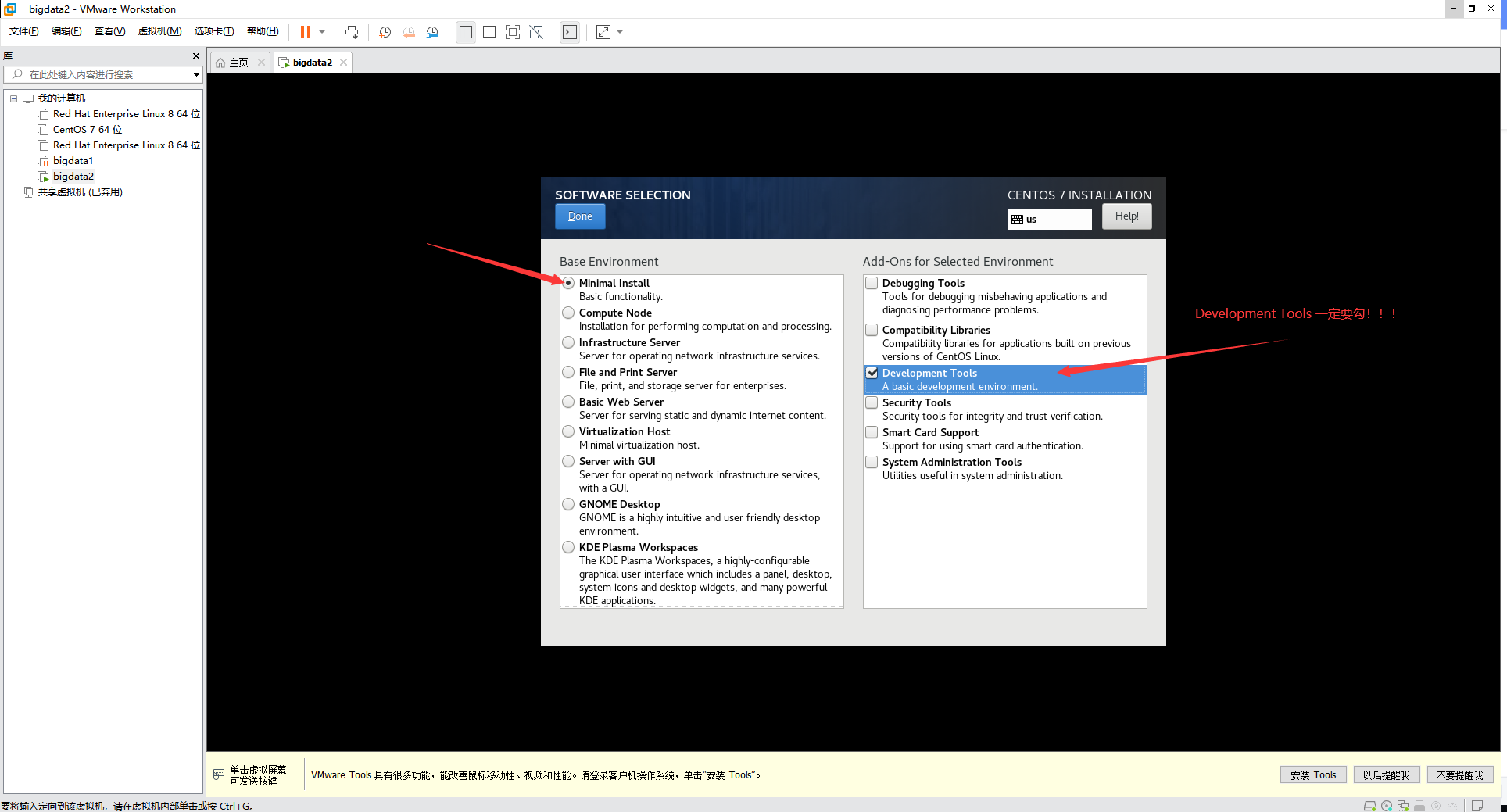
Task: Enable the Security Tools add-on
Action: coord(871,402)
